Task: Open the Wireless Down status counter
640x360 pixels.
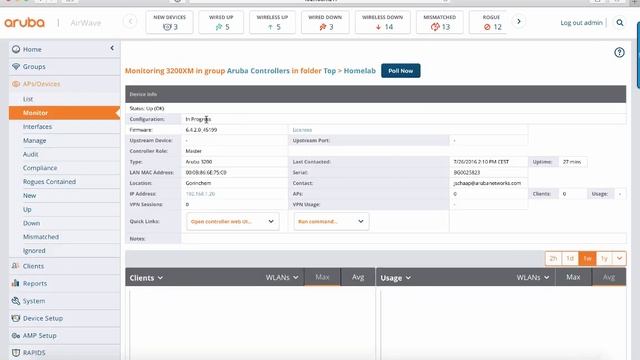Action: (382, 22)
